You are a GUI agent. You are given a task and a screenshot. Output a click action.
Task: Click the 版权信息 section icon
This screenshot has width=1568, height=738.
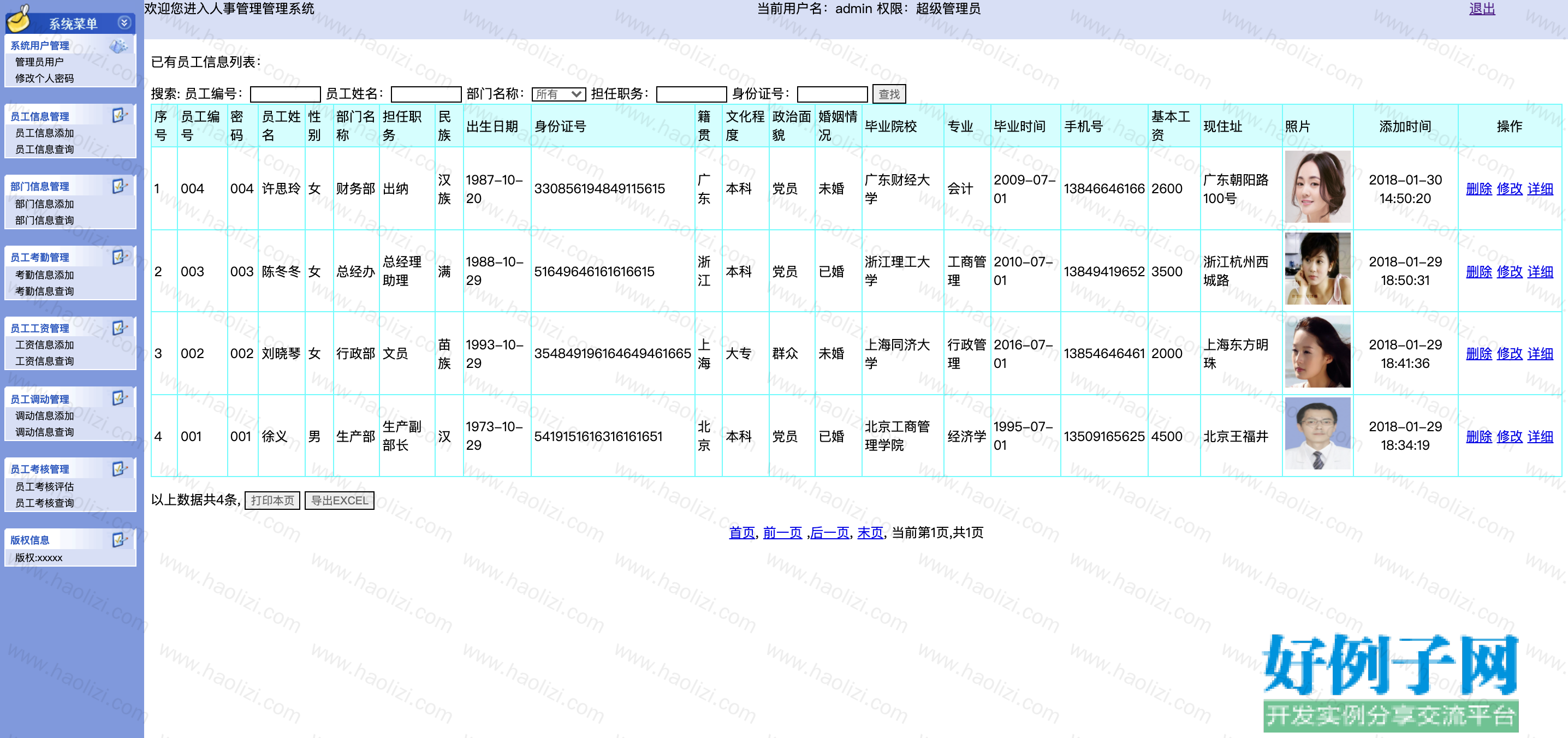click(x=120, y=540)
